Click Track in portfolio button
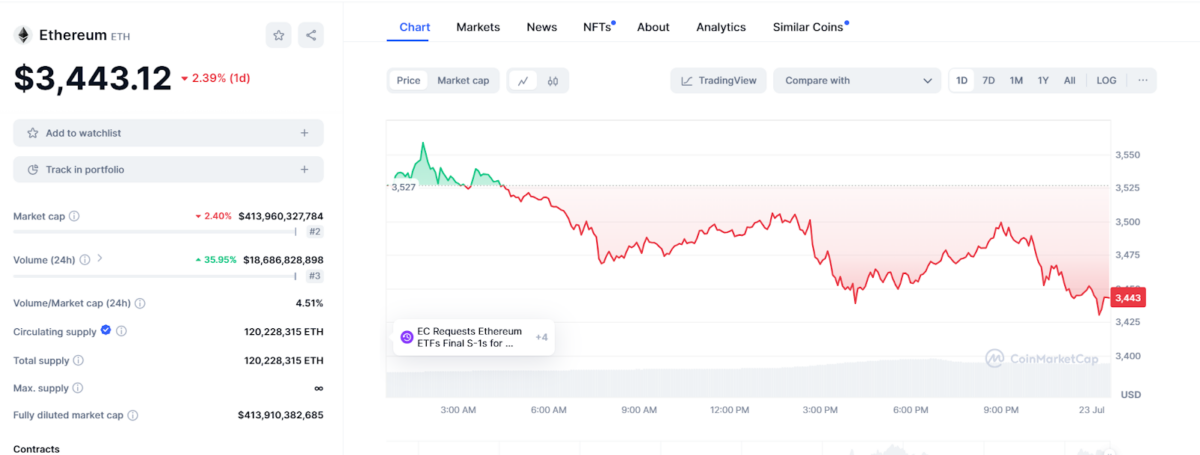The image size is (1200, 455). point(168,170)
